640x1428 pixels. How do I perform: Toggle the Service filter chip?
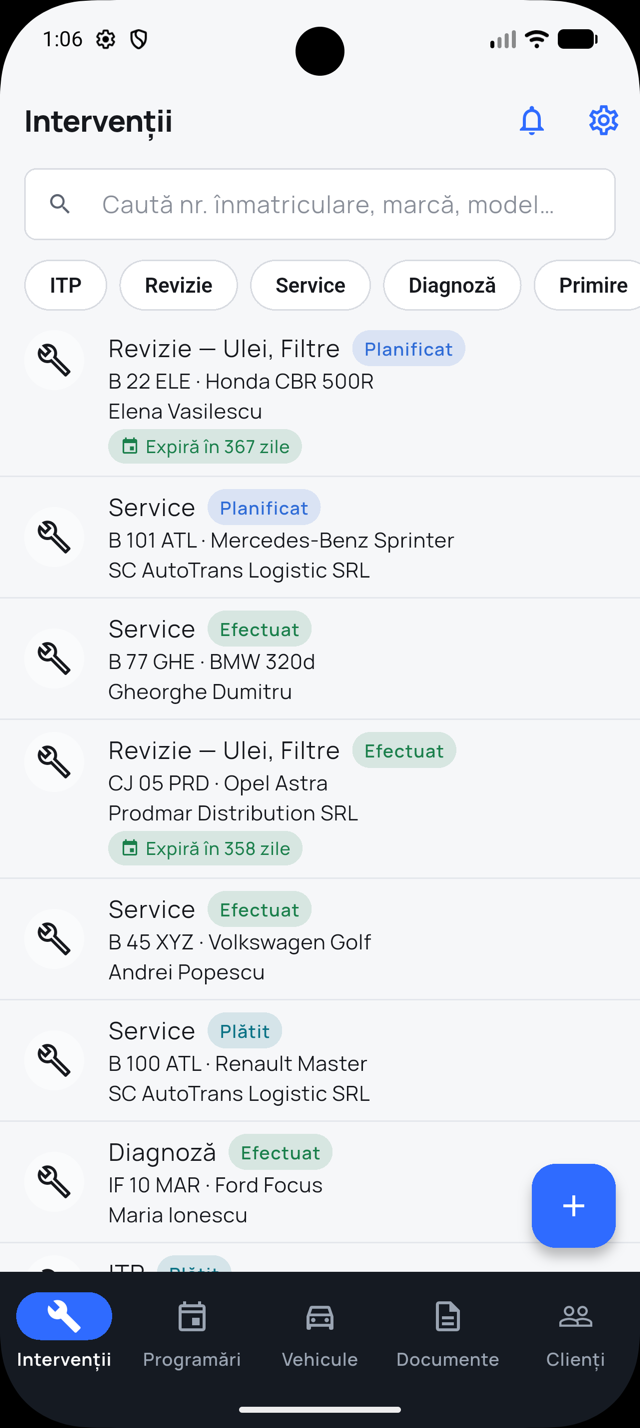(310, 285)
